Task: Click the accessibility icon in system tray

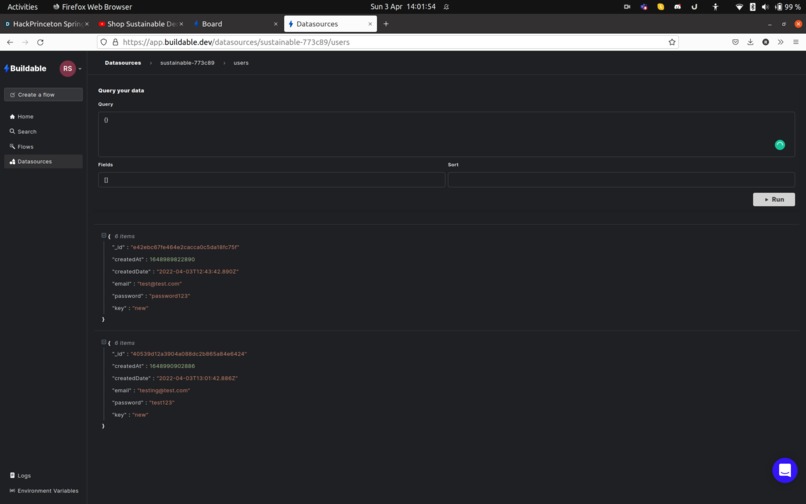Action: coord(715,7)
